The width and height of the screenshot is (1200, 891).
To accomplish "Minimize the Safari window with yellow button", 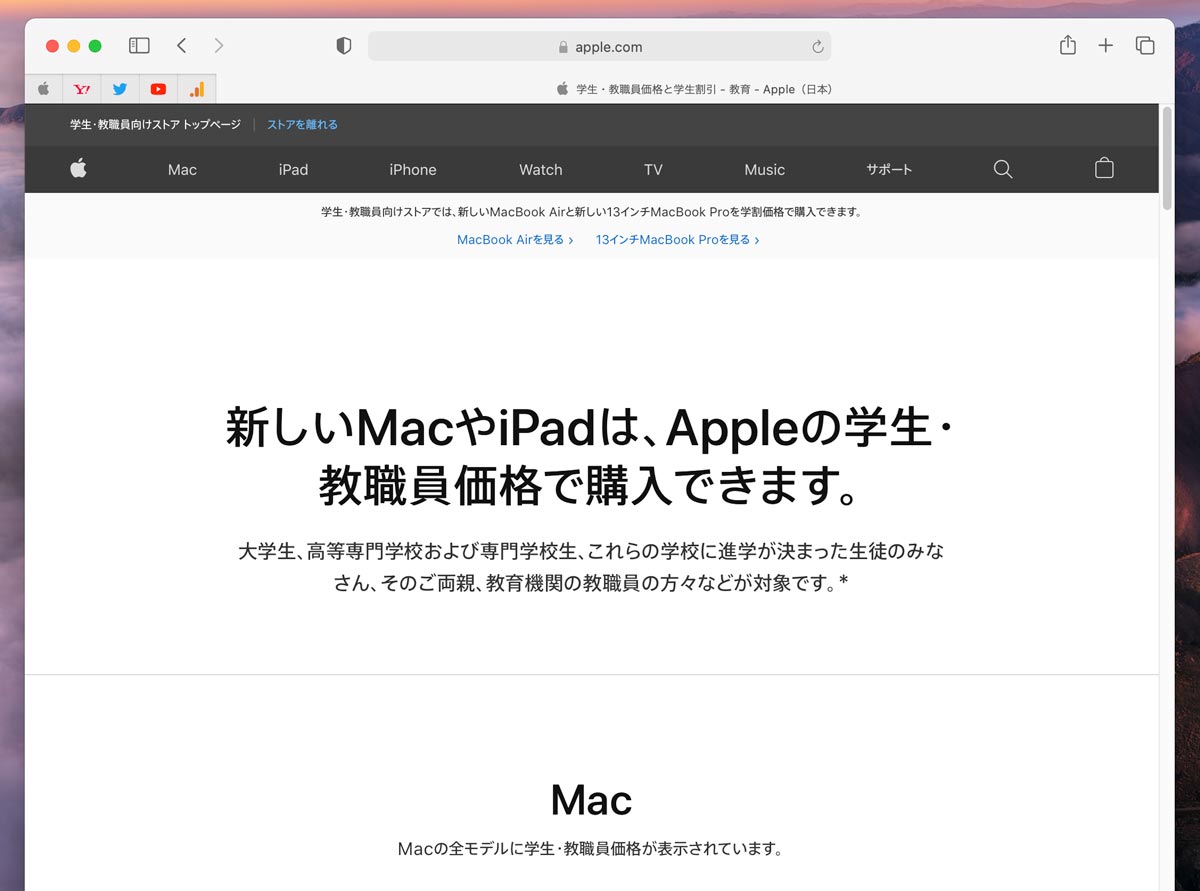I will click(74, 46).
